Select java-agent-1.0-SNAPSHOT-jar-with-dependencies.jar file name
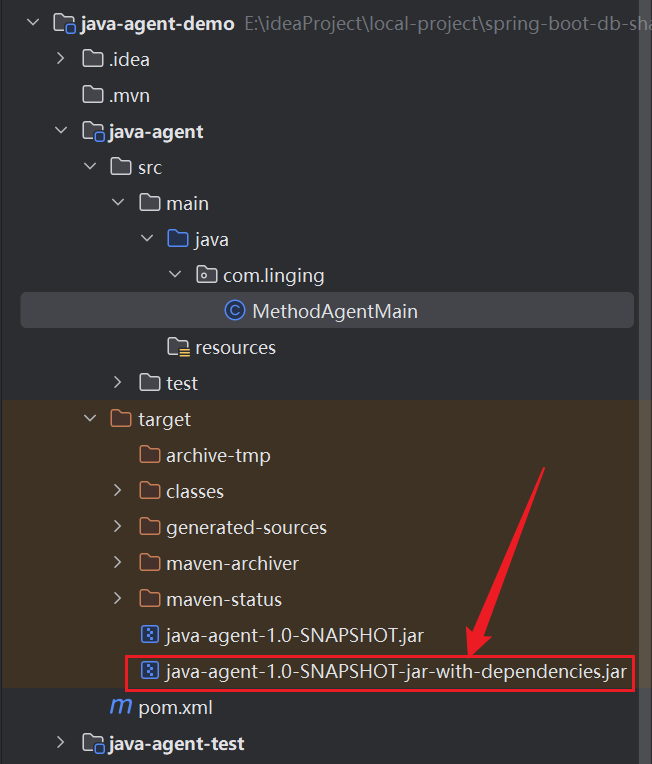 click(x=396, y=672)
